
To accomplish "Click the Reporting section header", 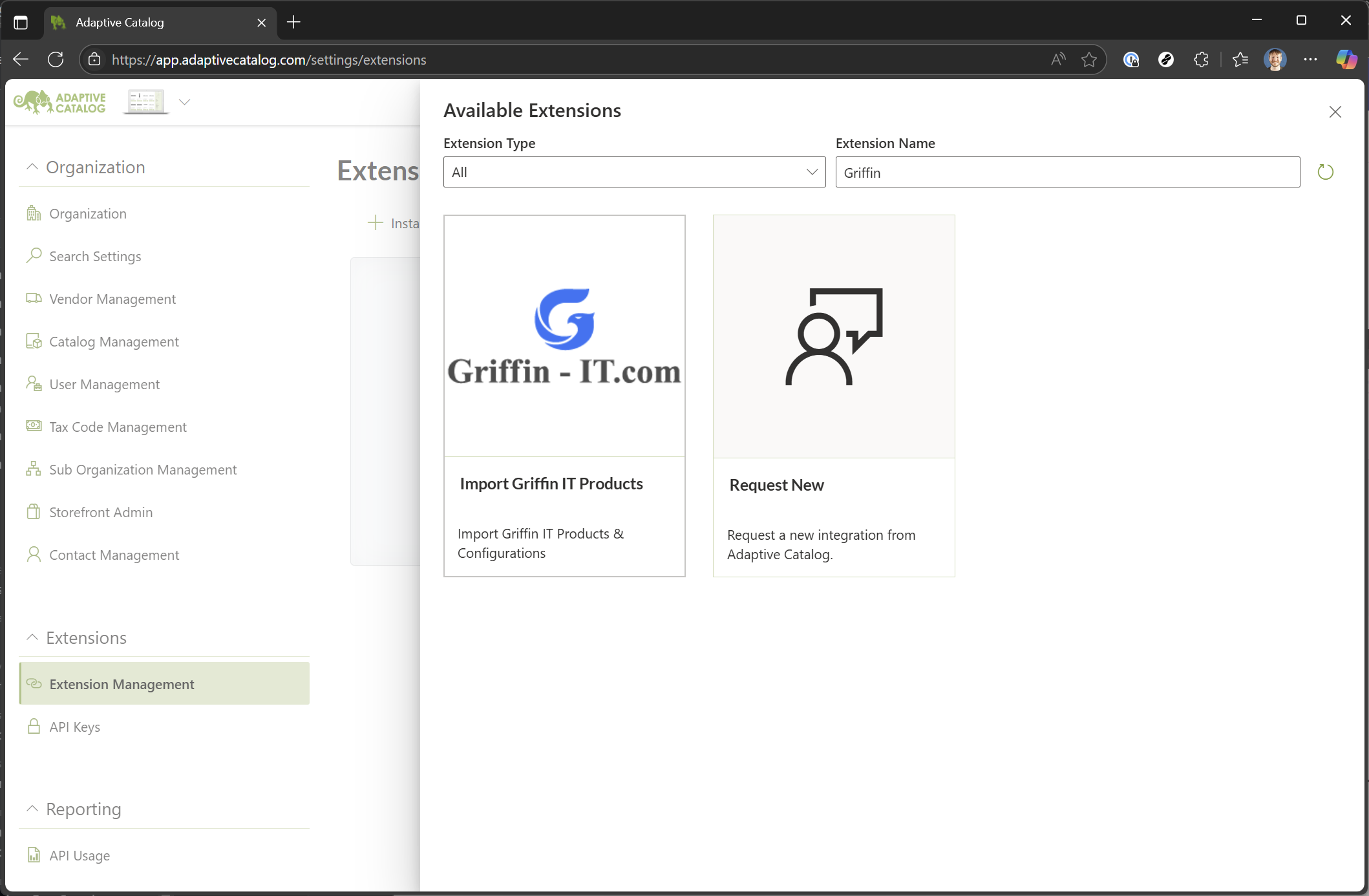I will 83,809.
